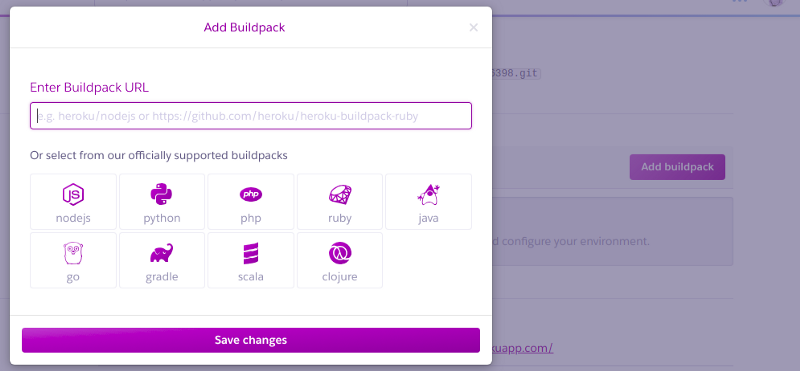Click the git URL code snippet
The height and width of the screenshot is (371, 800).
click(x=515, y=73)
